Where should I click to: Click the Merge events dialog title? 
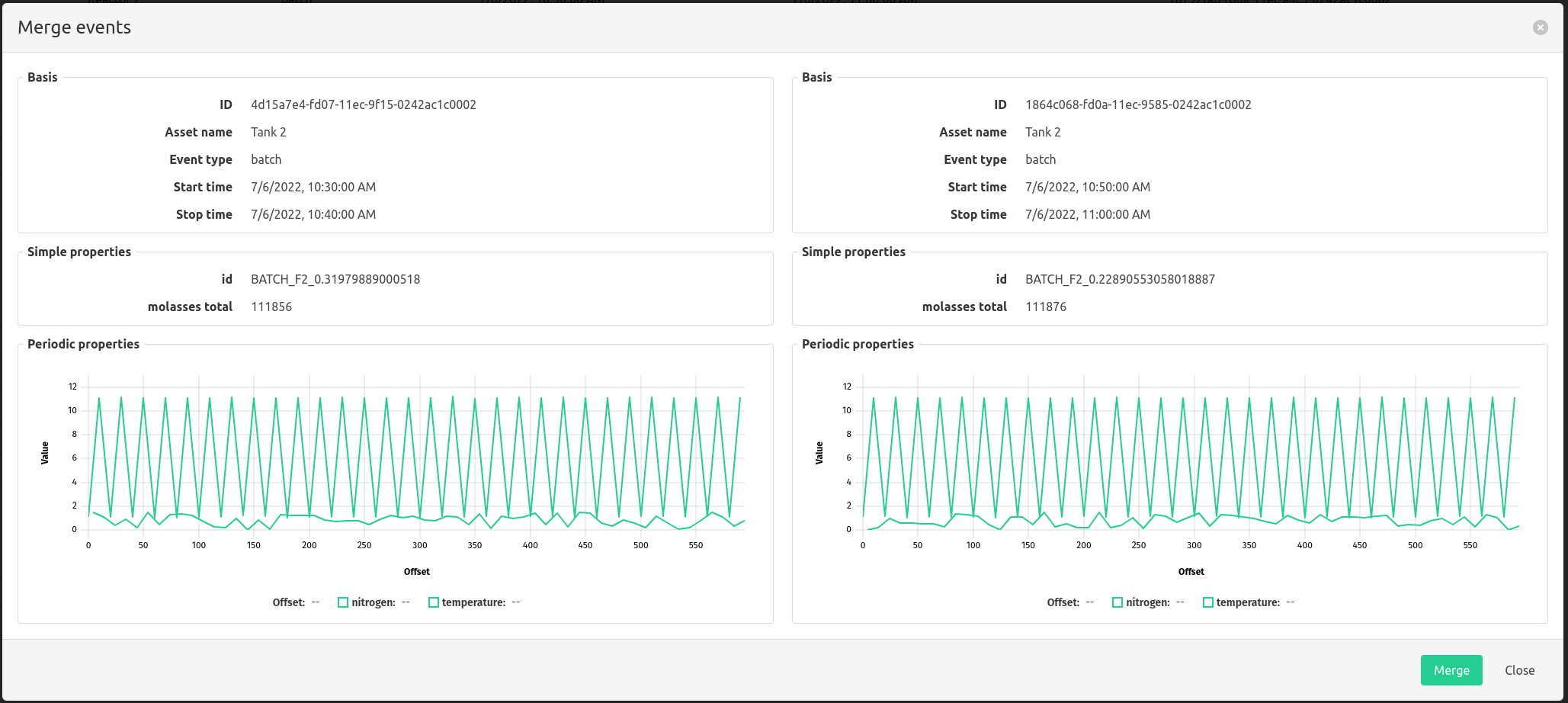(75, 27)
